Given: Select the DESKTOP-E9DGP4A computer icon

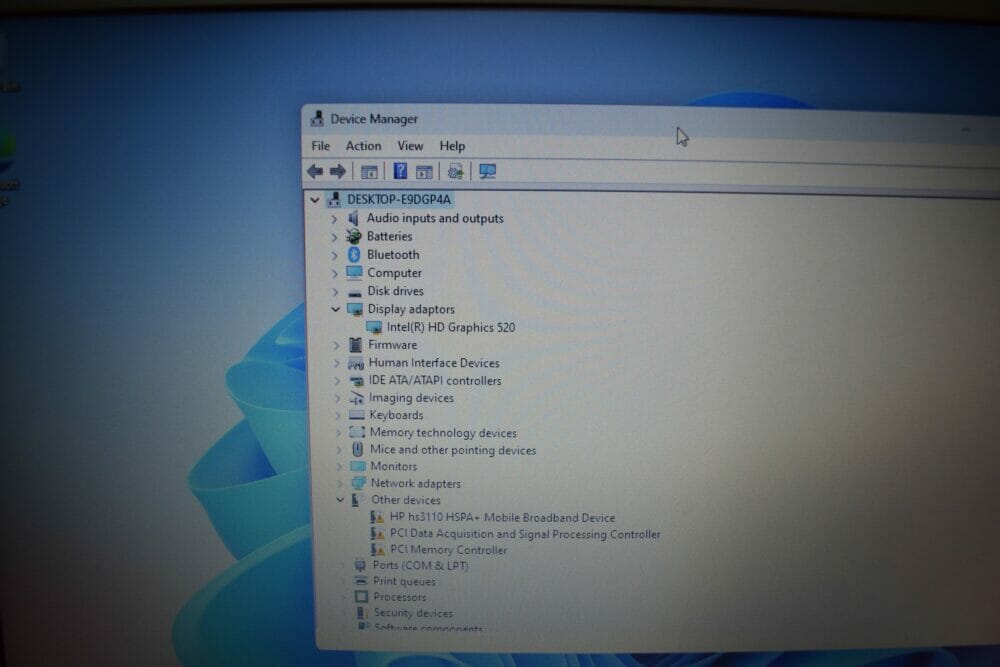Looking at the screenshot, I should coord(334,199).
